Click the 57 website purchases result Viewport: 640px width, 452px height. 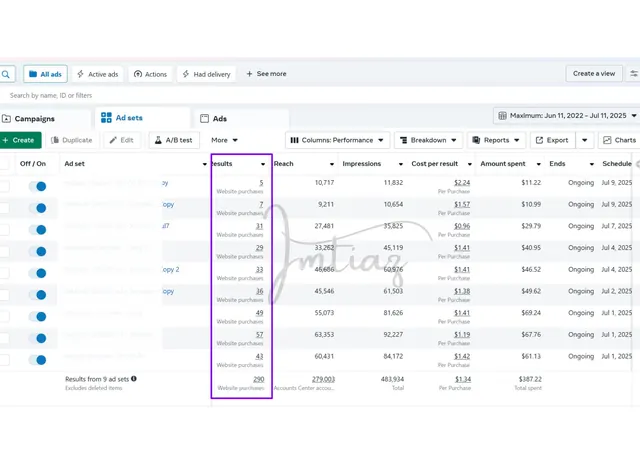[259, 334]
